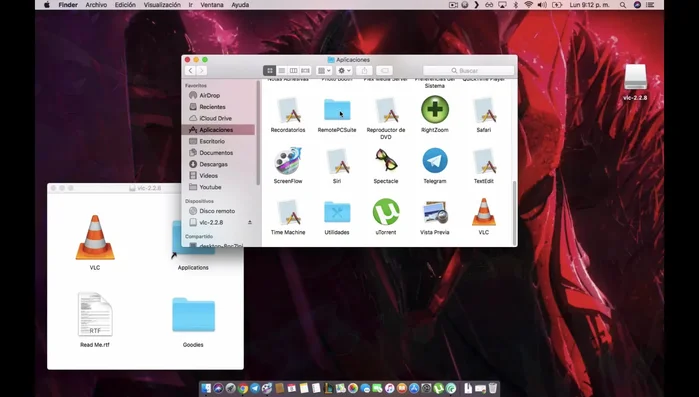The width and height of the screenshot is (699, 397).
Task: Eject the vlc-2.2.8 volume in sidebar
Action: 250,222
